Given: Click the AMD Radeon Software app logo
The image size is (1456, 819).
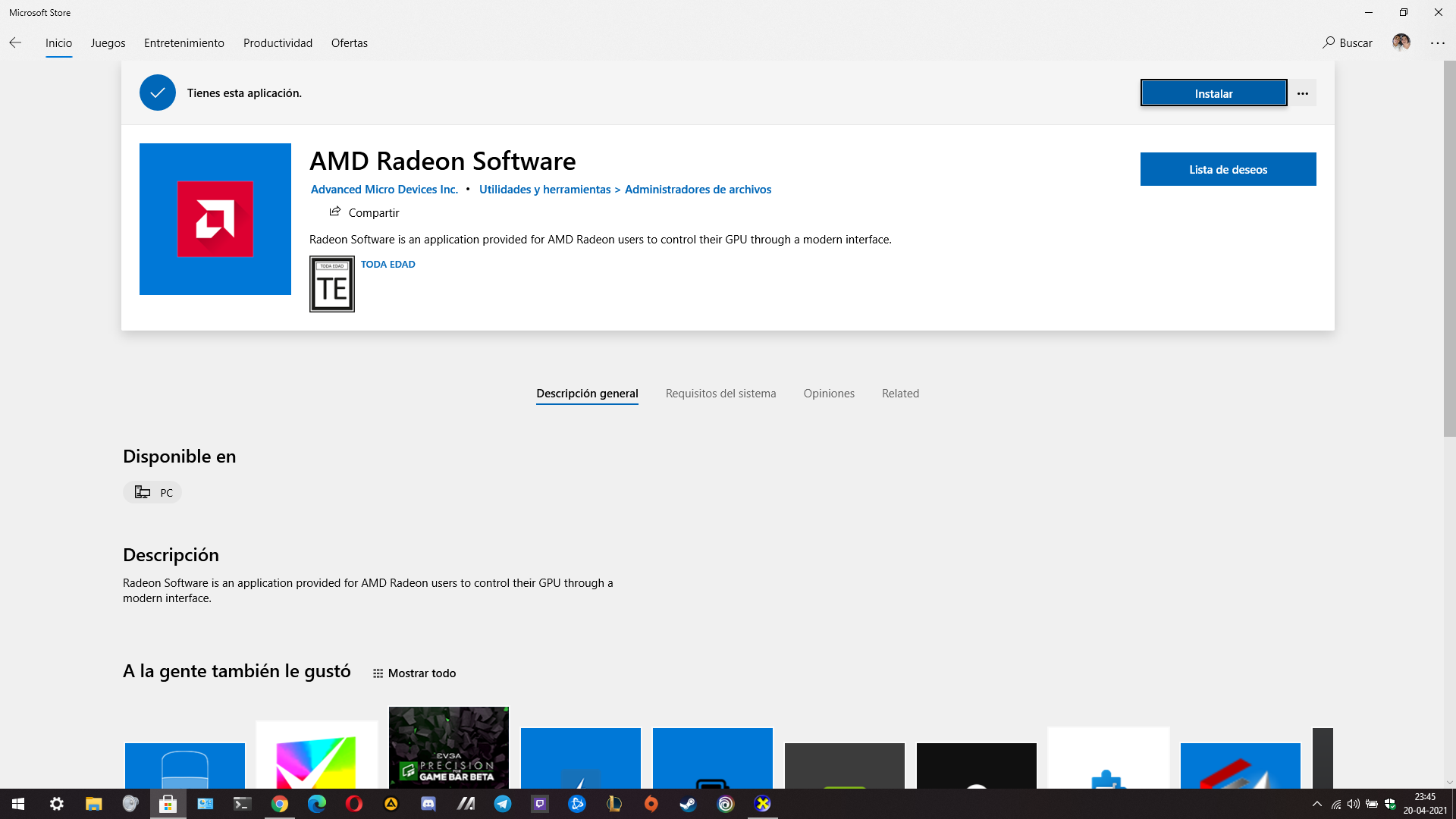Looking at the screenshot, I should point(215,219).
